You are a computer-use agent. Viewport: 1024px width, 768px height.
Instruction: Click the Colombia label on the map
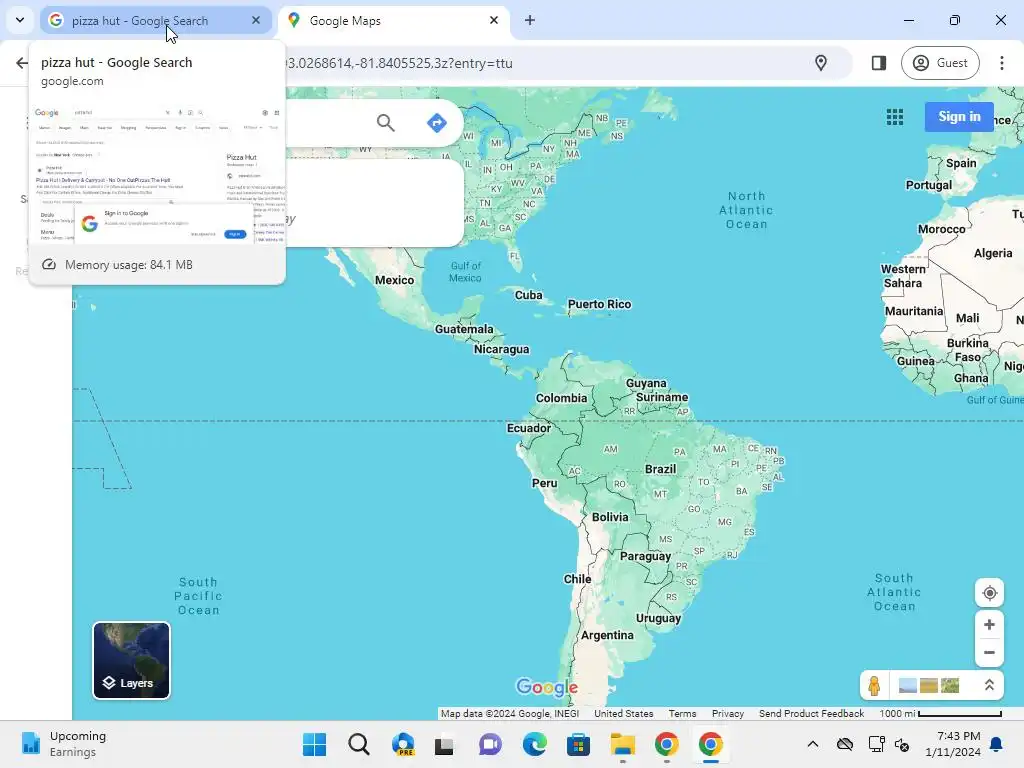coord(561,398)
